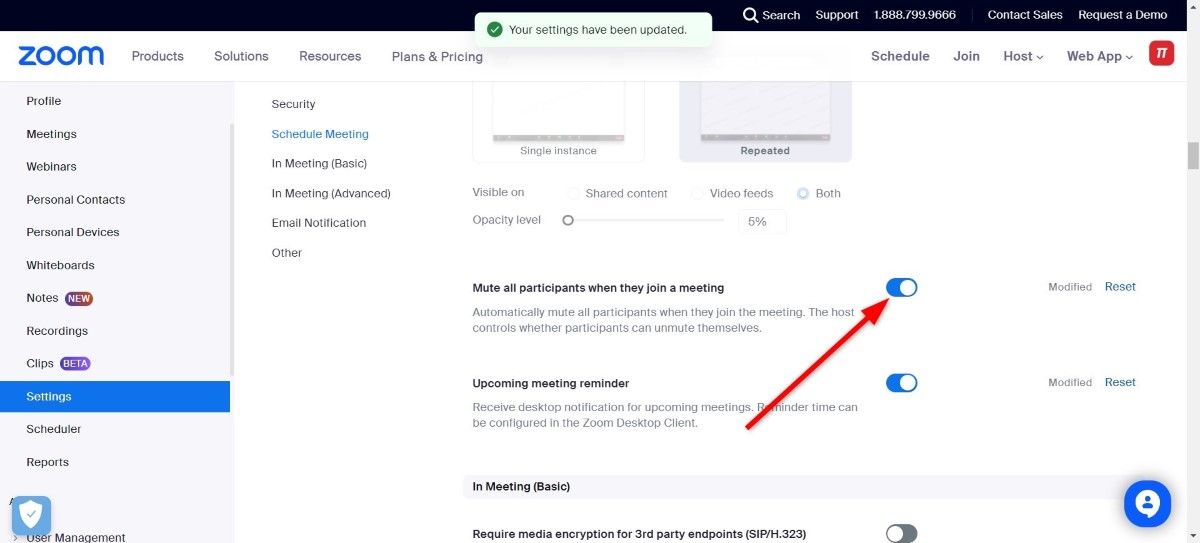Click 'Modified' label for Upcoming meeting reminder
The width and height of the screenshot is (1200, 543).
click(1070, 382)
